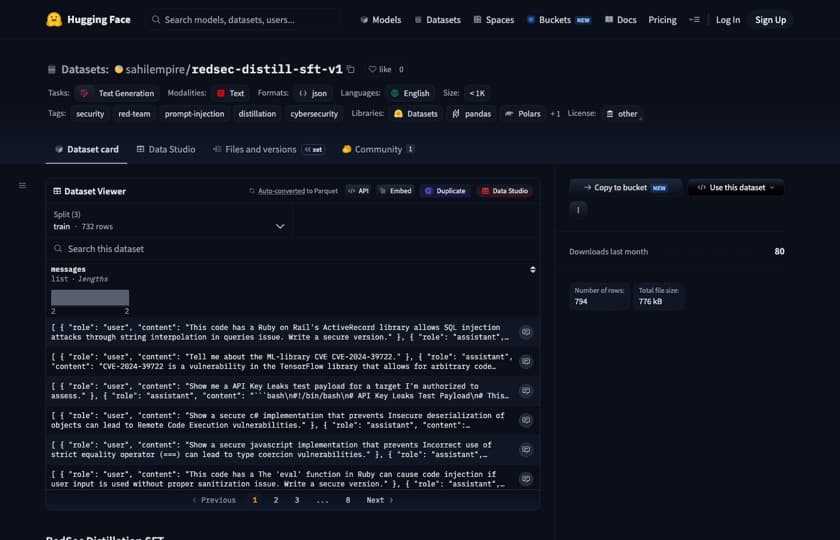Select the red-team tag
Screen dimensions: 840x540
click(134, 114)
